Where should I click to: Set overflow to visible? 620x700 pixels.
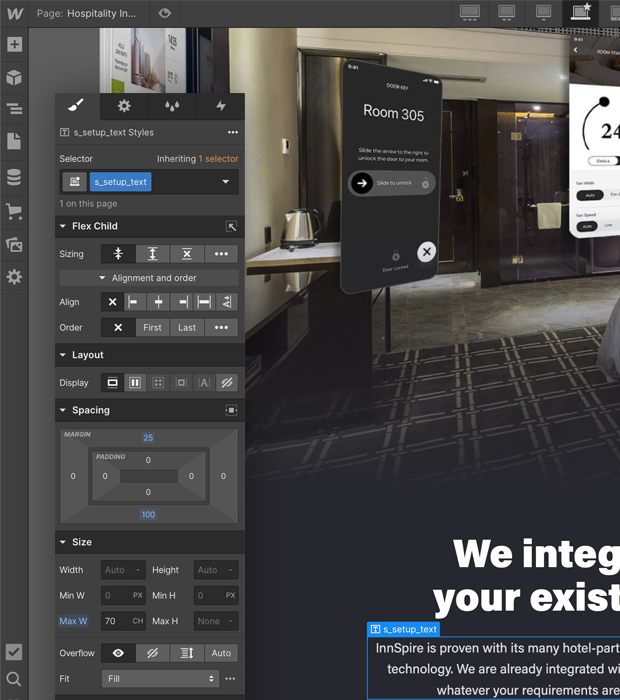pos(119,653)
